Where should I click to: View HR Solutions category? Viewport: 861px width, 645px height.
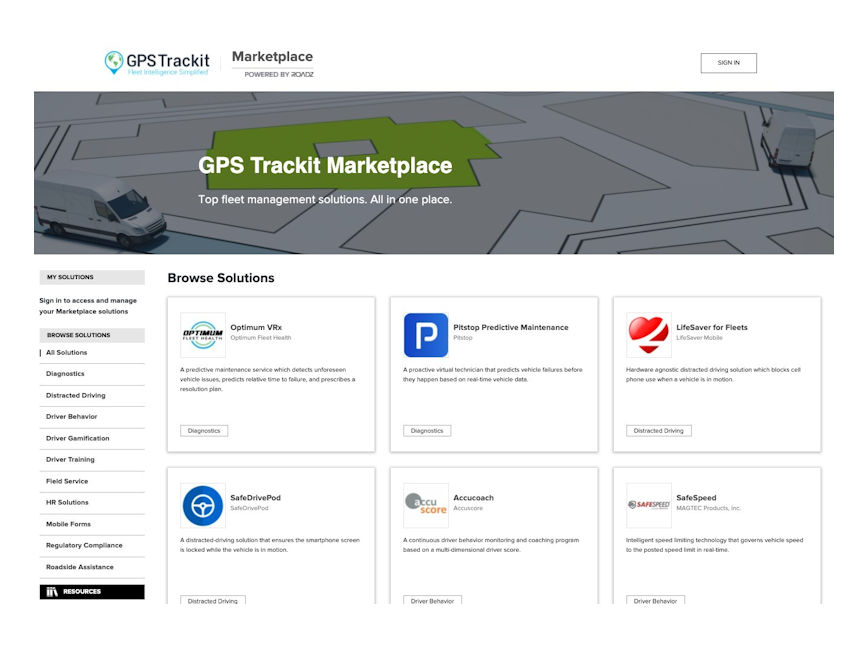pos(67,502)
